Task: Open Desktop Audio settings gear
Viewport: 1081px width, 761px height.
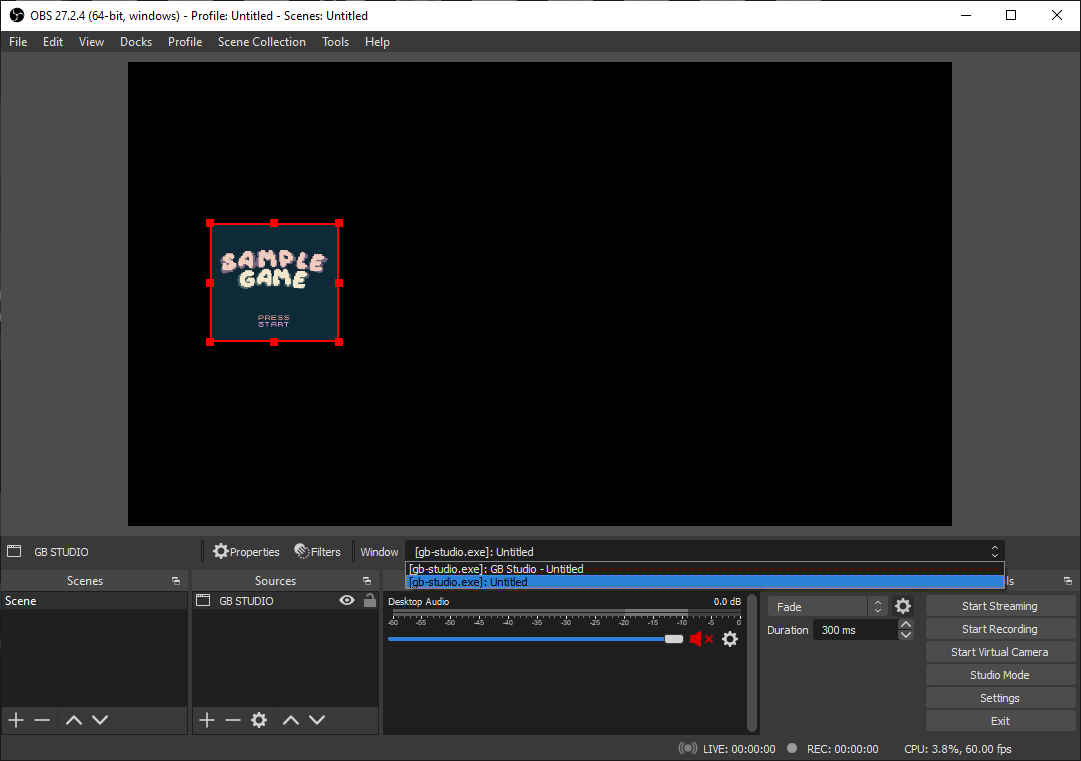Action: coord(730,639)
